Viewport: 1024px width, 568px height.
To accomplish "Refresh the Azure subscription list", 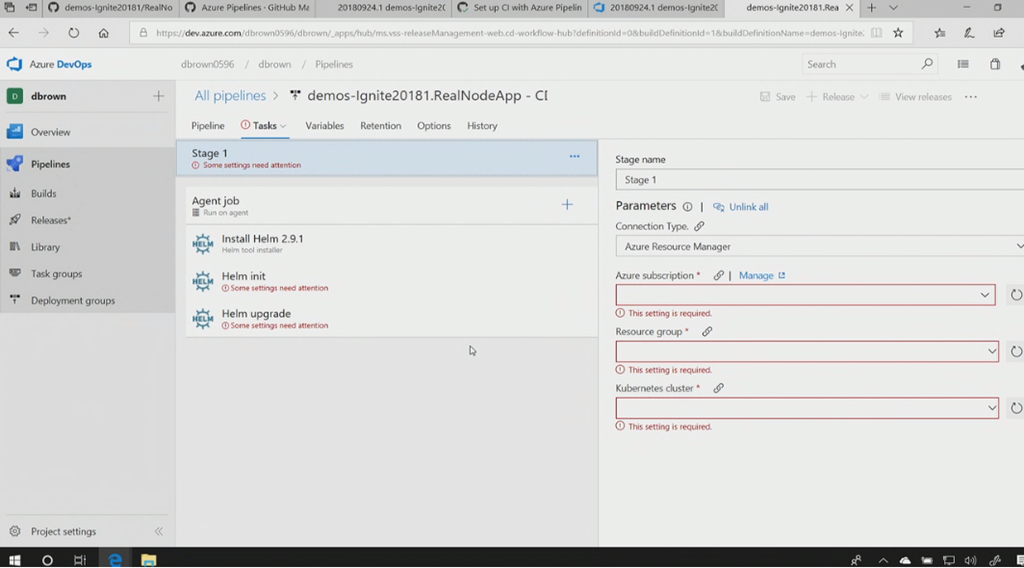I will point(1016,295).
